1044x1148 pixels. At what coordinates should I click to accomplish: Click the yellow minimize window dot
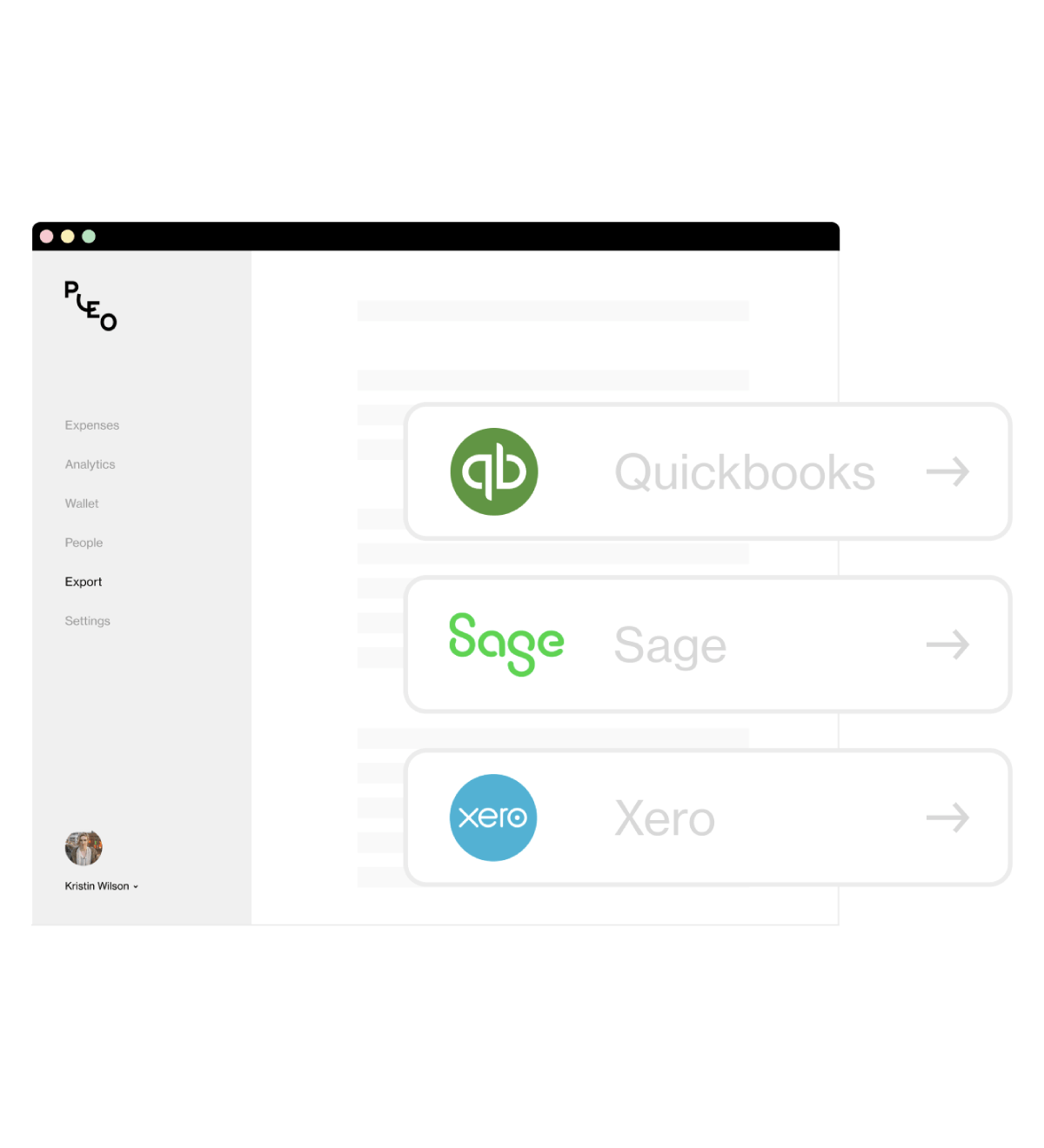point(68,237)
